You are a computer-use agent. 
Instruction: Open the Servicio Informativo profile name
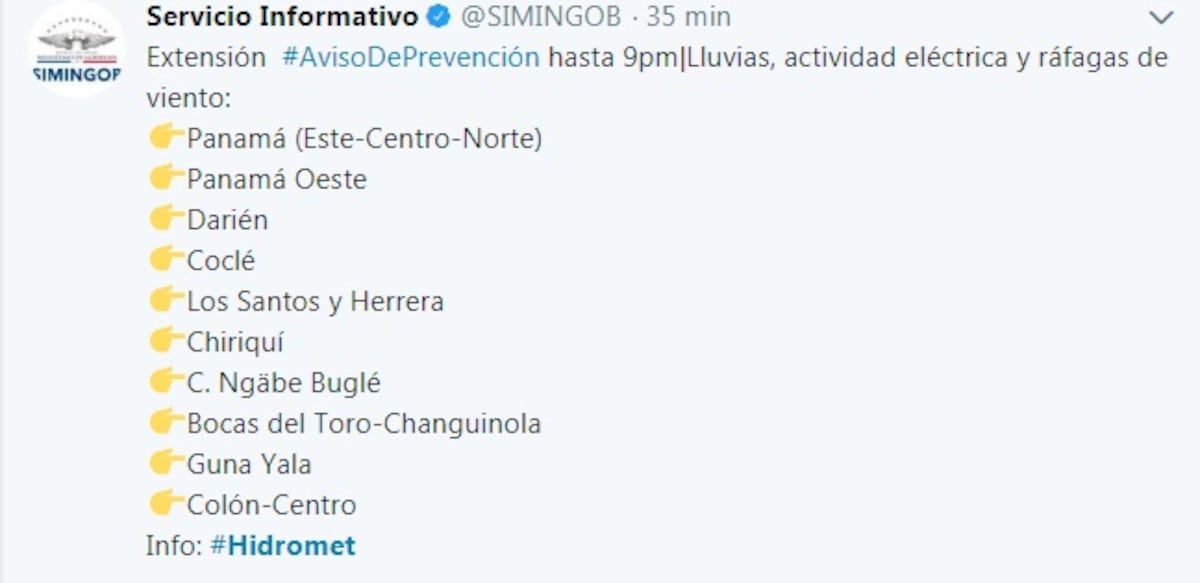[282, 17]
